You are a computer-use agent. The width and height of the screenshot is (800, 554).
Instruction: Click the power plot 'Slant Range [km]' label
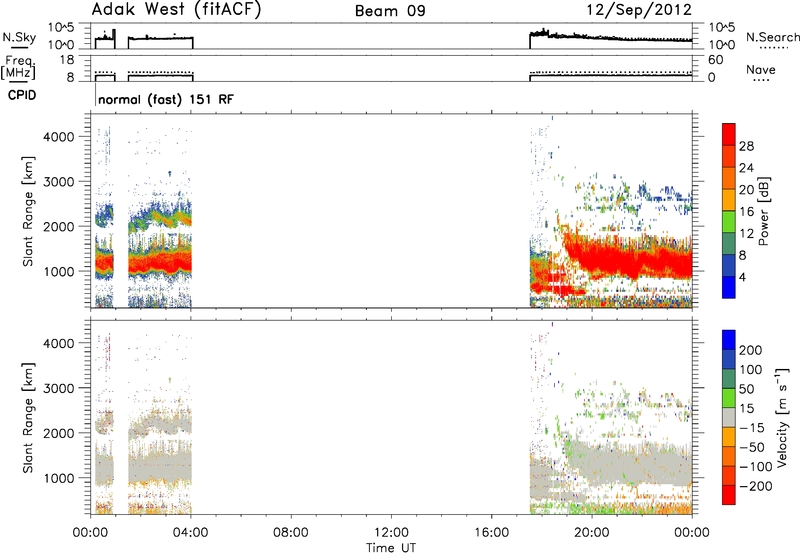tap(28, 211)
